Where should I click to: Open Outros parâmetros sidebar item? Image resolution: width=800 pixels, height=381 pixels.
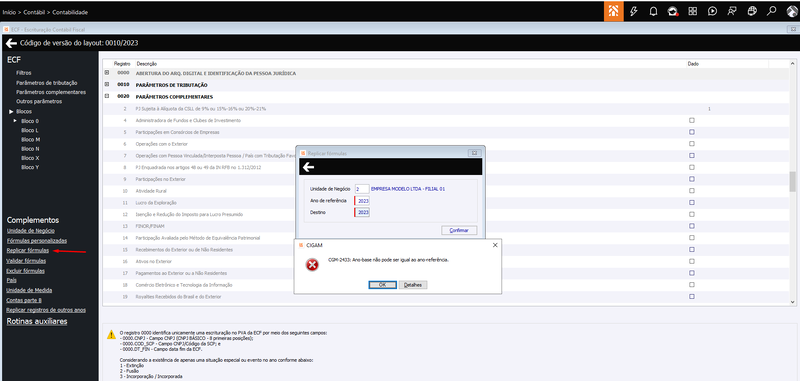39,101
